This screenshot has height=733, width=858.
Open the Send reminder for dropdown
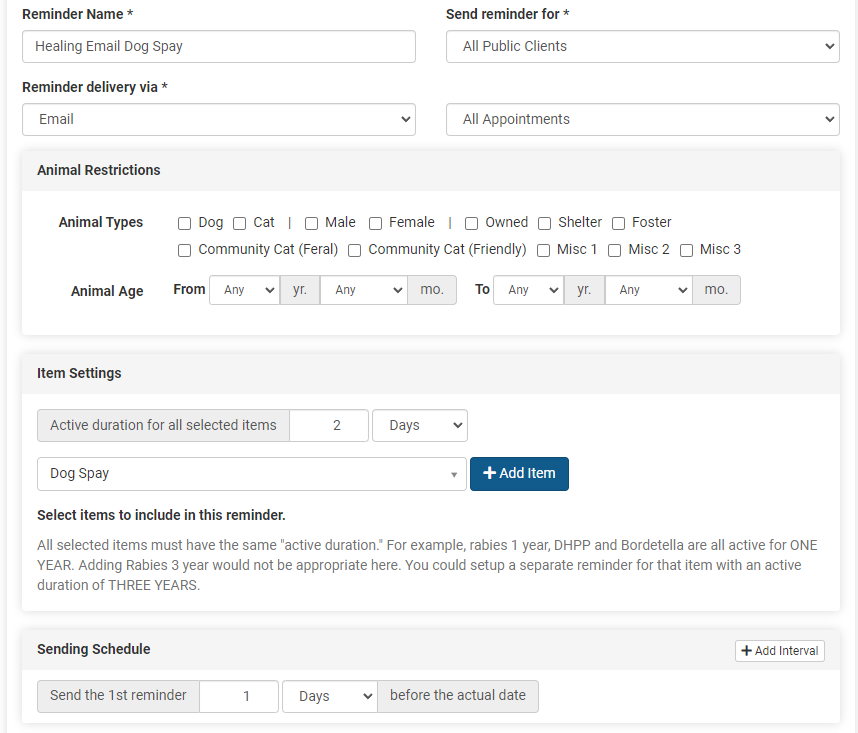[x=642, y=46]
